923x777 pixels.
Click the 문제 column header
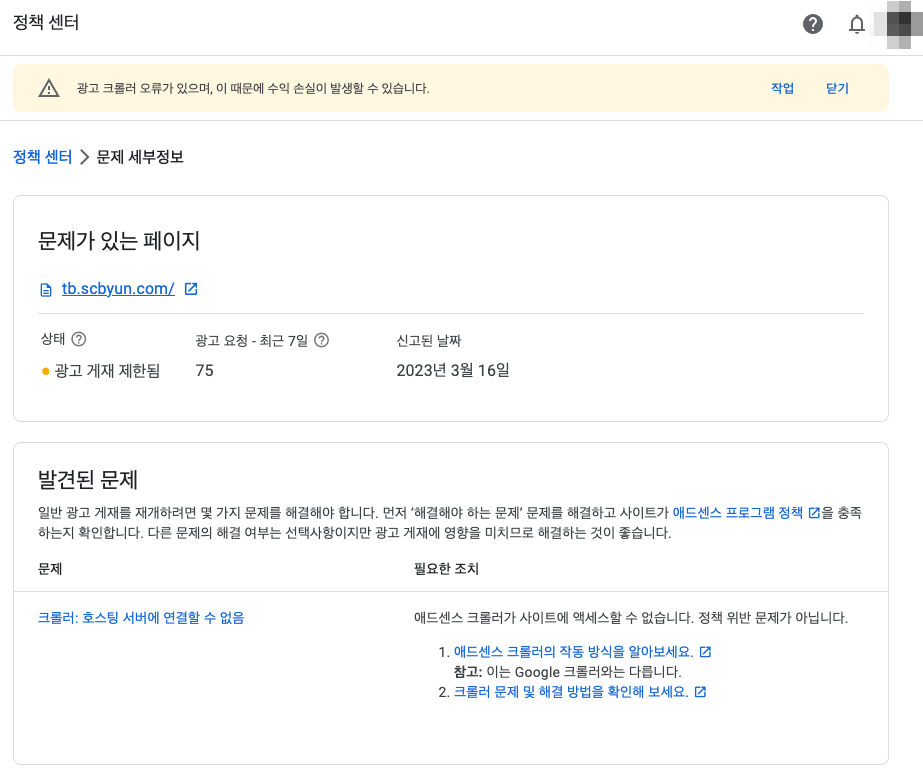point(50,569)
